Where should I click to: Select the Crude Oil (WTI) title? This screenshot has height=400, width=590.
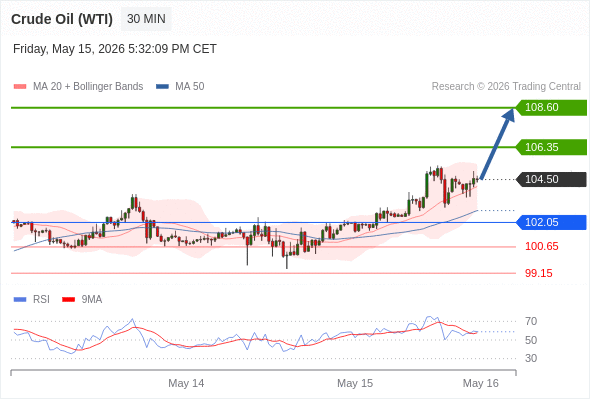(x=62, y=19)
